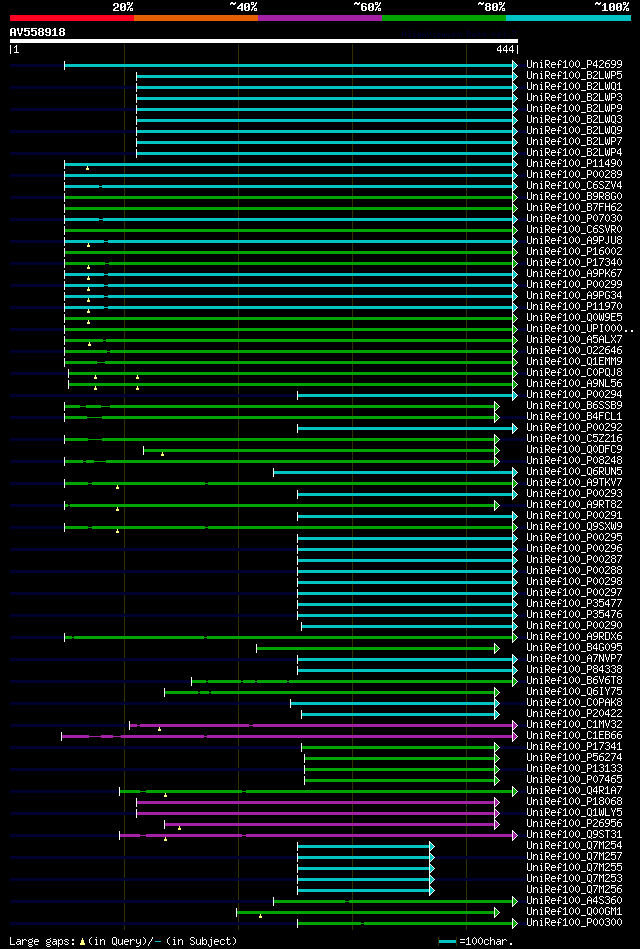Select the UniRef100_C1MV32 label
Viewport: 640px width, 949px height.
coord(575,724)
